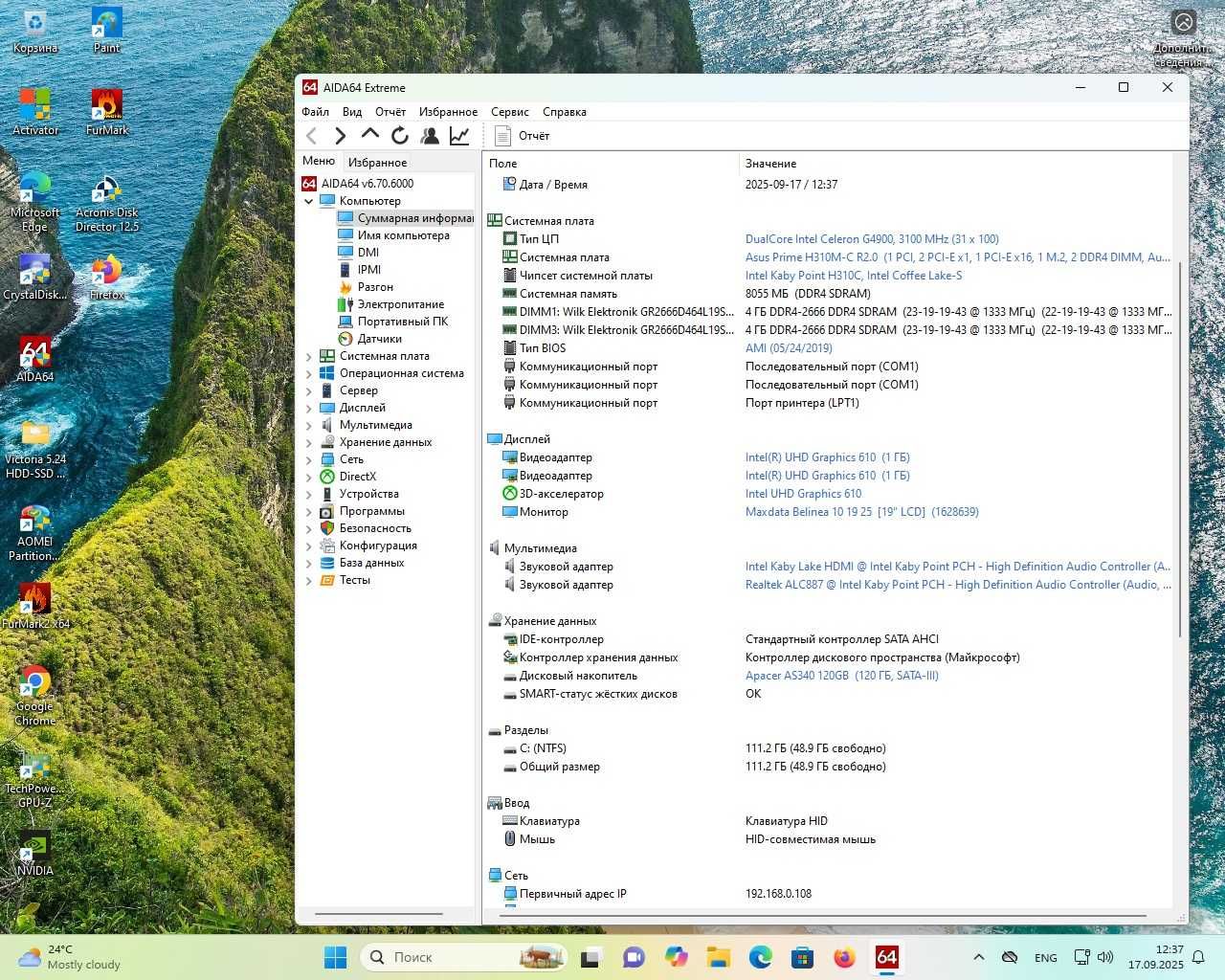Open the user profile toolbar icon
This screenshot has width=1225, height=980.
(x=430, y=136)
